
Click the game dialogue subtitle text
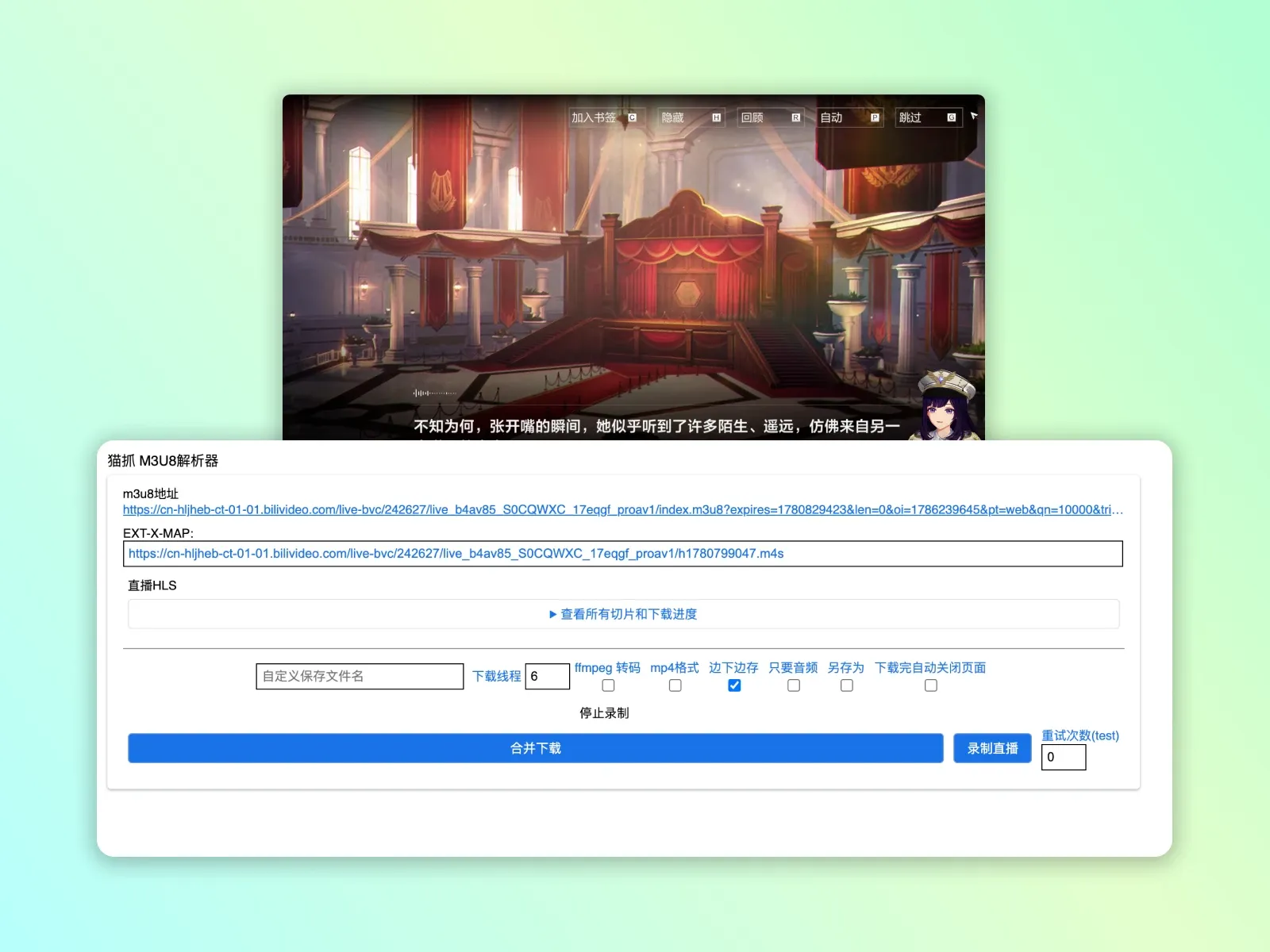click(657, 427)
